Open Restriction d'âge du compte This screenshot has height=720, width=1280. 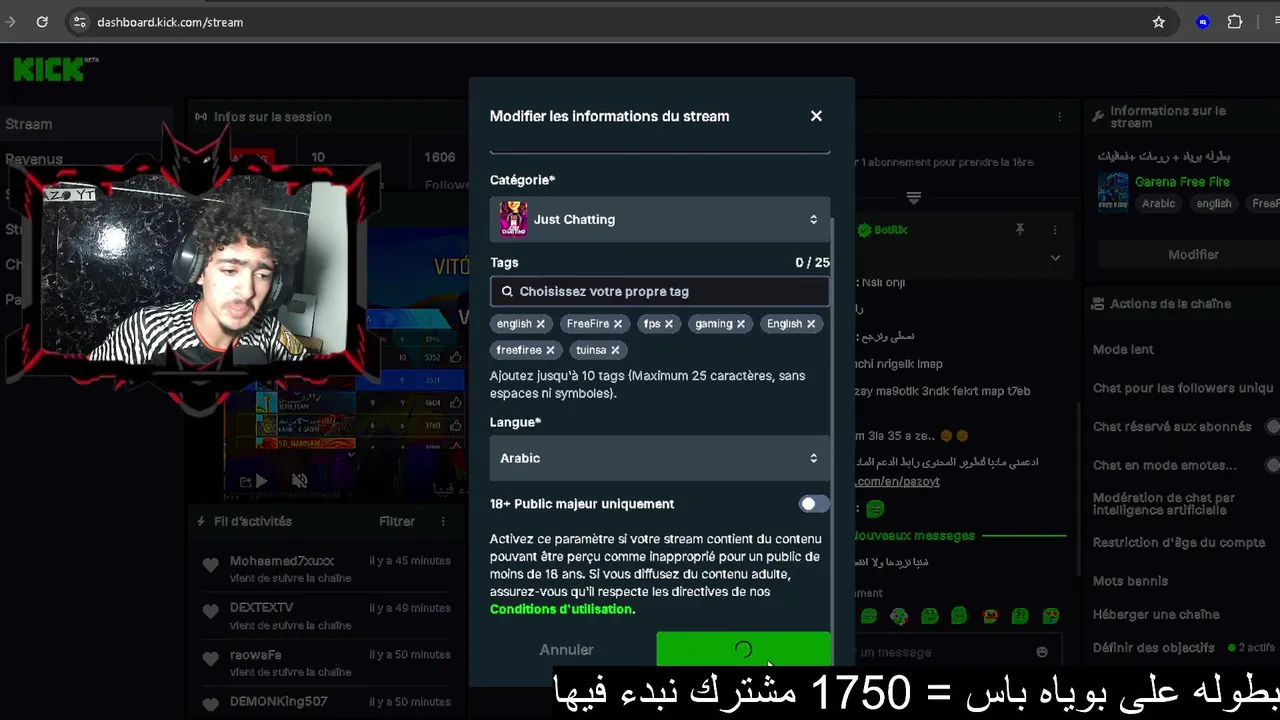1179,543
